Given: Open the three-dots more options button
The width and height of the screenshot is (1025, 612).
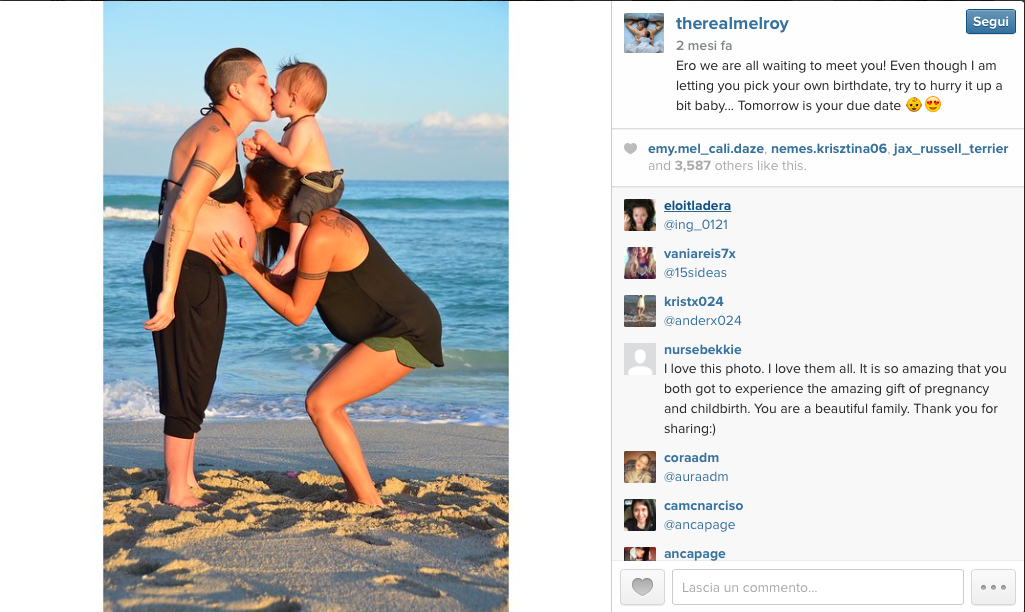Looking at the screenshot, I should [993, 586].
